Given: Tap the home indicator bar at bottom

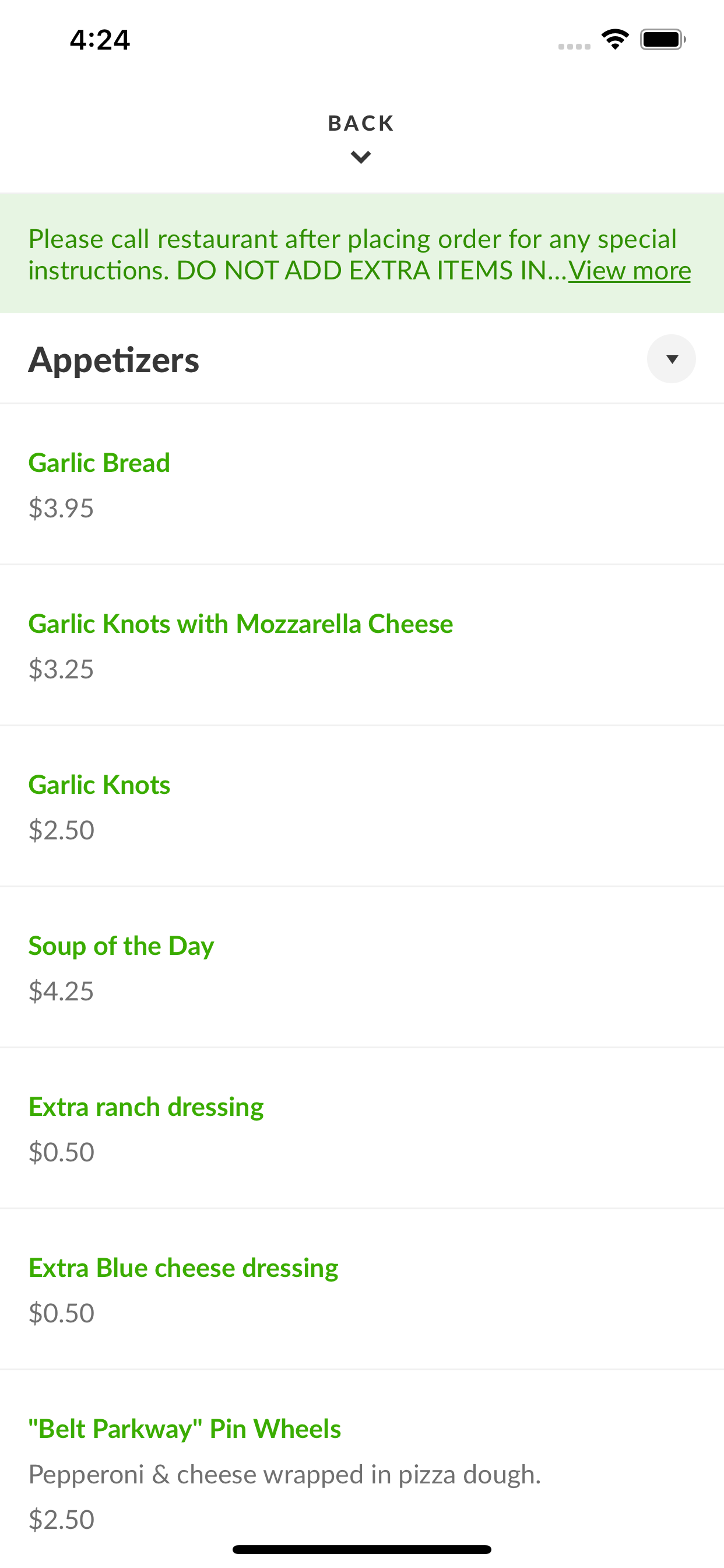Looking at the screenshot, I should [361, 1549].
